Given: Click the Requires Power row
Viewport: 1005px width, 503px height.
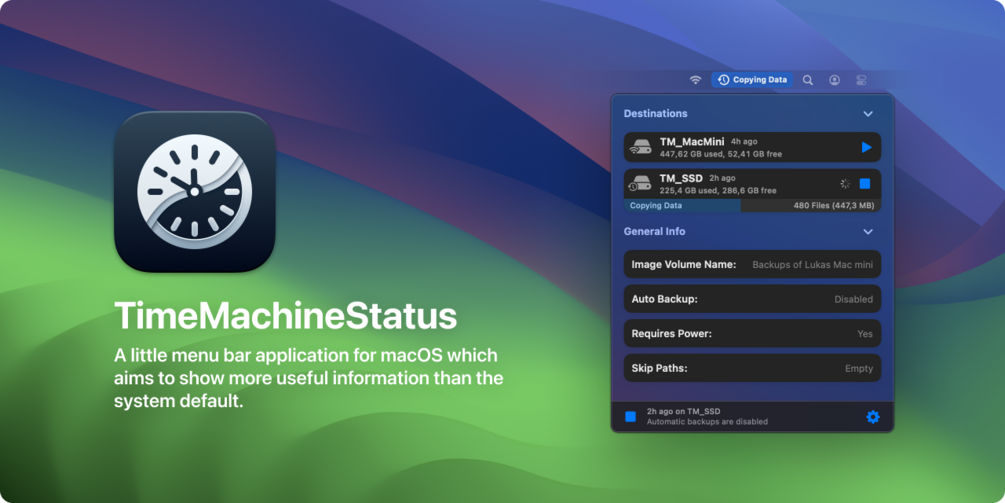Looking at the screenshot, I should 752,333.
